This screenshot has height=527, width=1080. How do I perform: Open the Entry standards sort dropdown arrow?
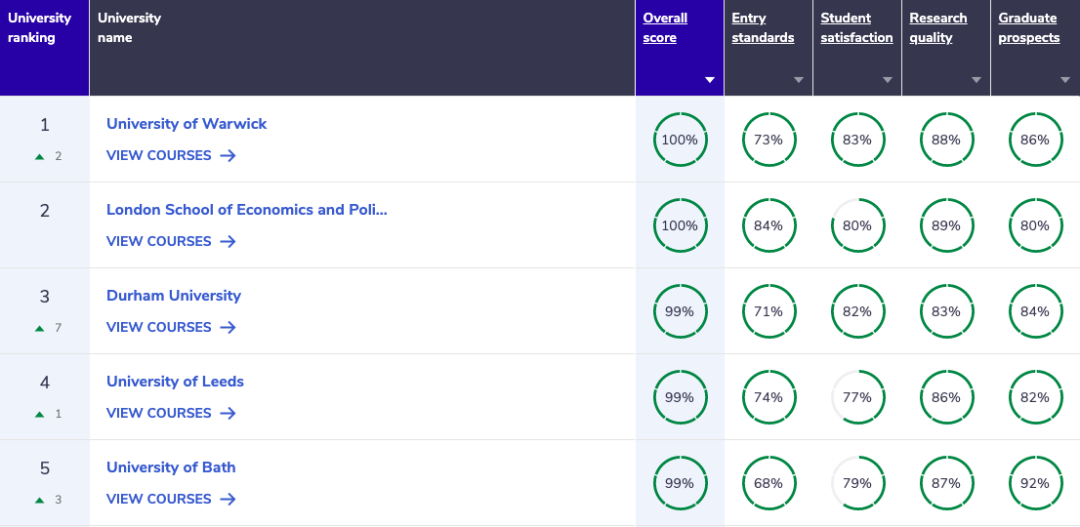click(799, 80)
